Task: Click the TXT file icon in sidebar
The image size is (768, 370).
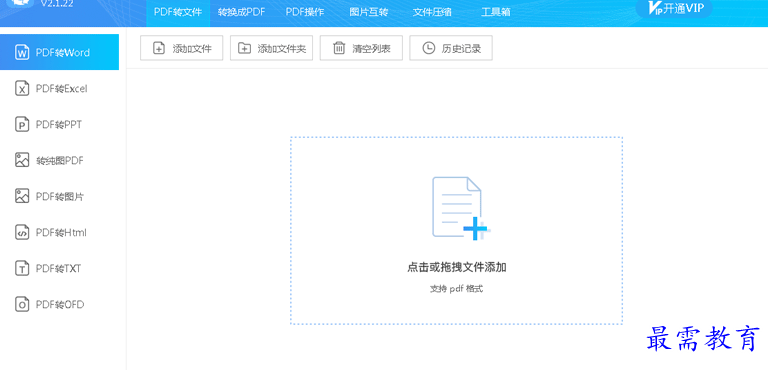Action: 22,269
